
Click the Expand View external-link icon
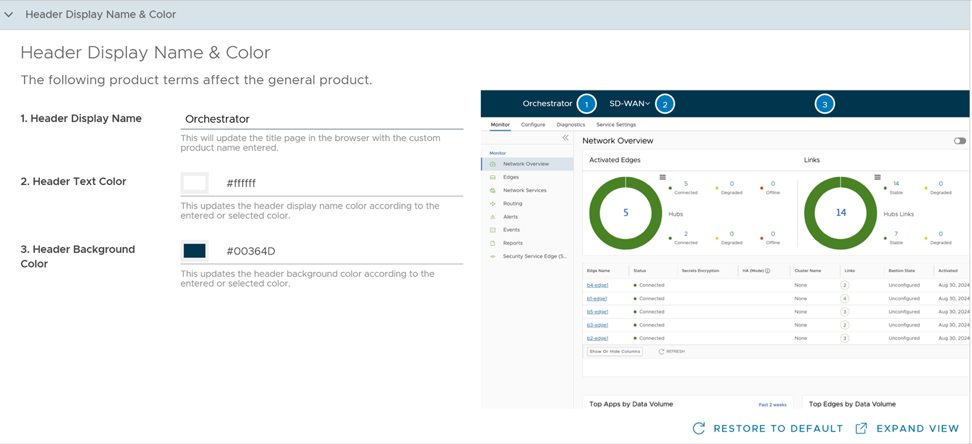[861, 428]
